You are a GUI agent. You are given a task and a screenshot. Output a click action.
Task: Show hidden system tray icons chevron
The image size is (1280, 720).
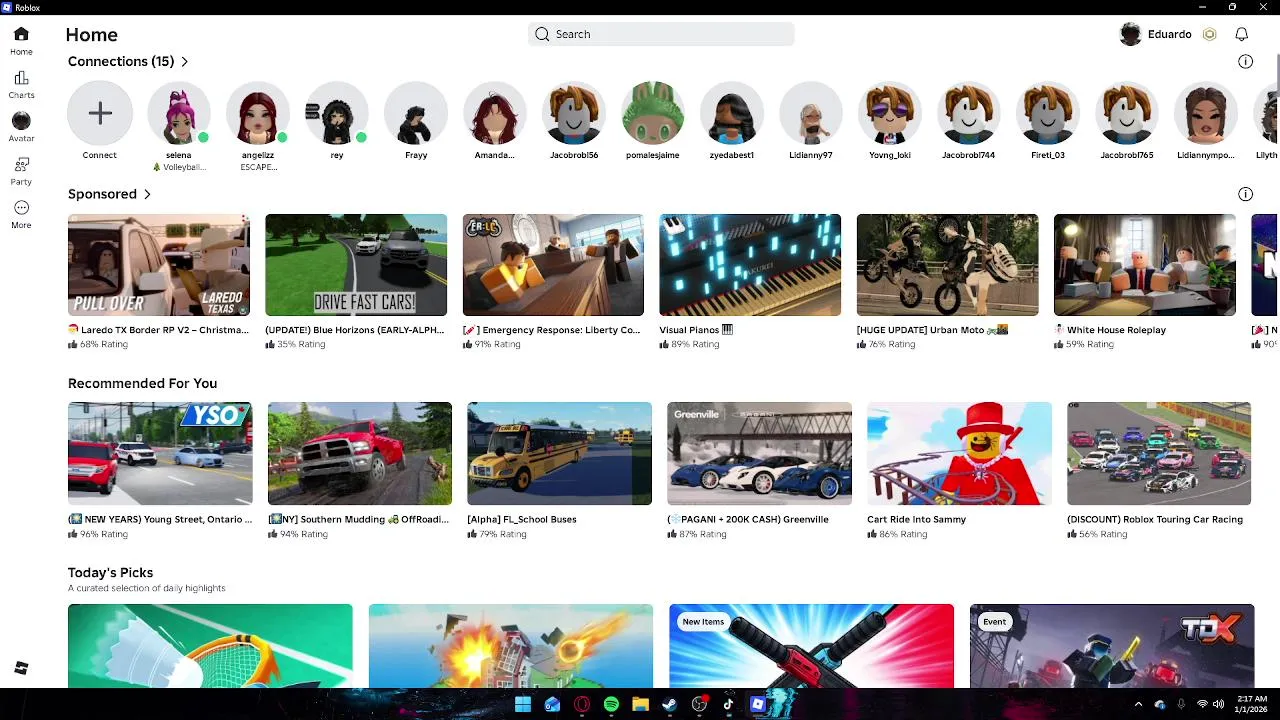(x=1138, y=705)
